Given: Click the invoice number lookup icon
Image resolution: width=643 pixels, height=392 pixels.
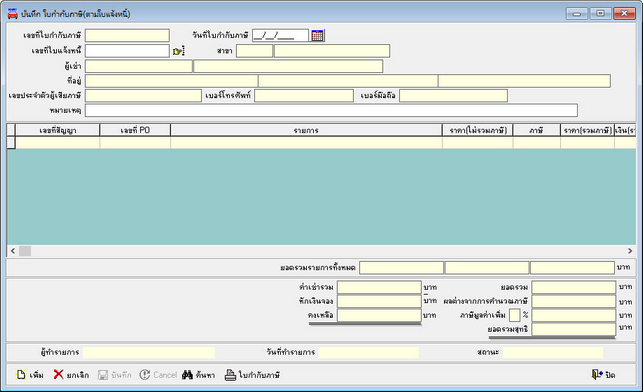Looking at the screenshot, I should (178, 51).
